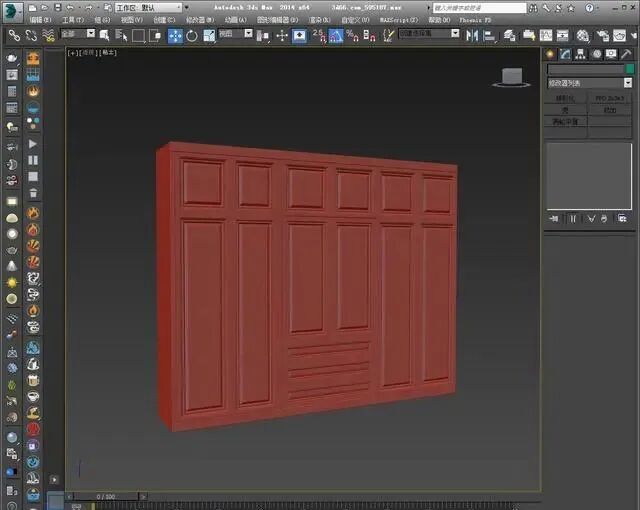Viewport: 640px width, 510px height.
Task: Open the 修改器 Modifiers menu
Action: (200, 20)
